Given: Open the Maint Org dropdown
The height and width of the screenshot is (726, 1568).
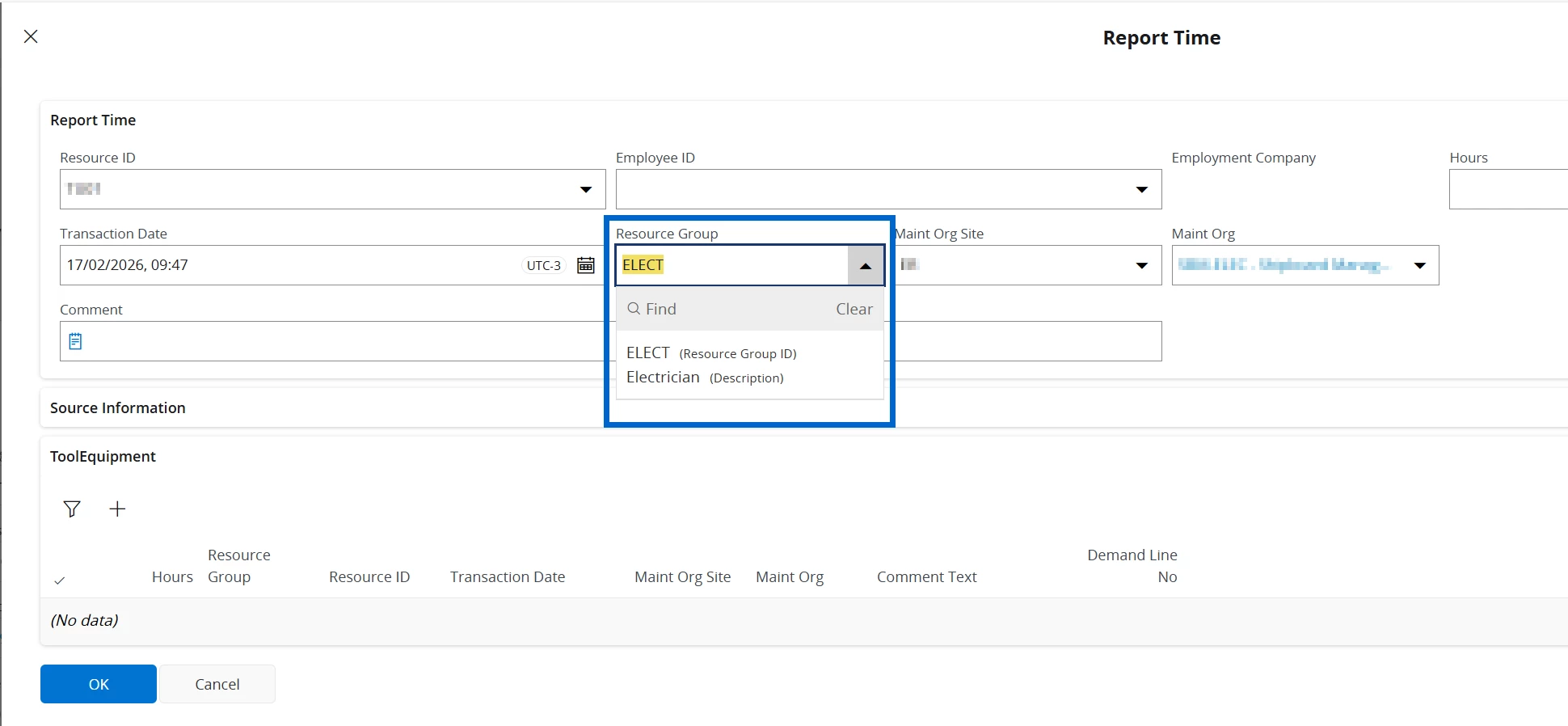Looking at the screenshot, I should click(1419, 265).
